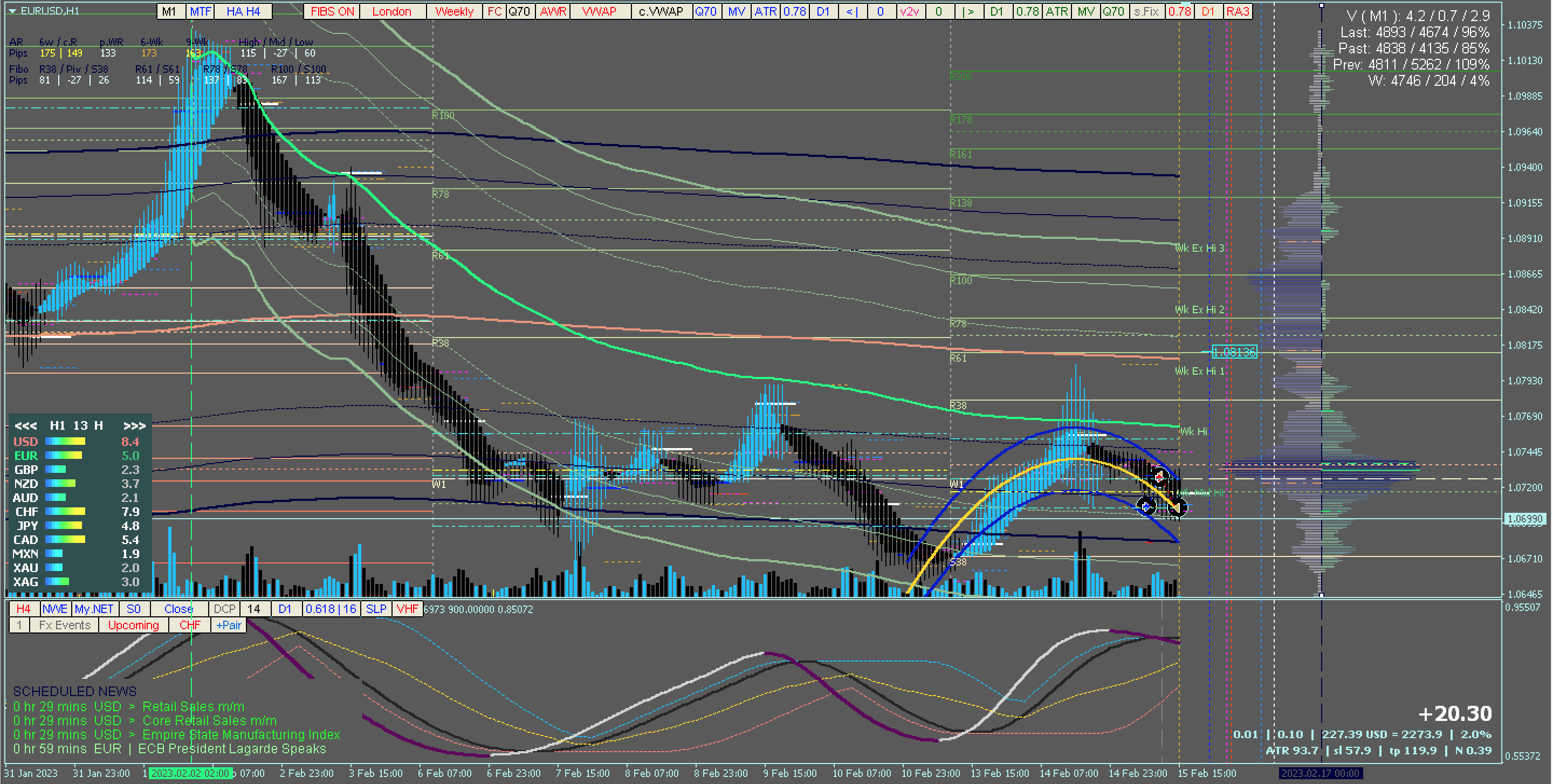Click the RA3 toolbar button

click(x=1237, y=11)
